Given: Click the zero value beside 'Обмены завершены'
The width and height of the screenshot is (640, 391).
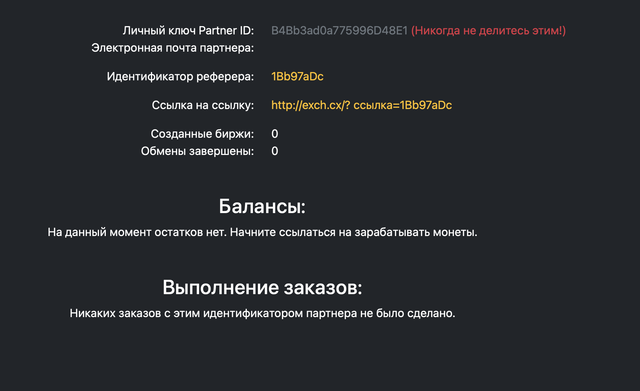Looking at the screenshot, I should pos(275,151).
